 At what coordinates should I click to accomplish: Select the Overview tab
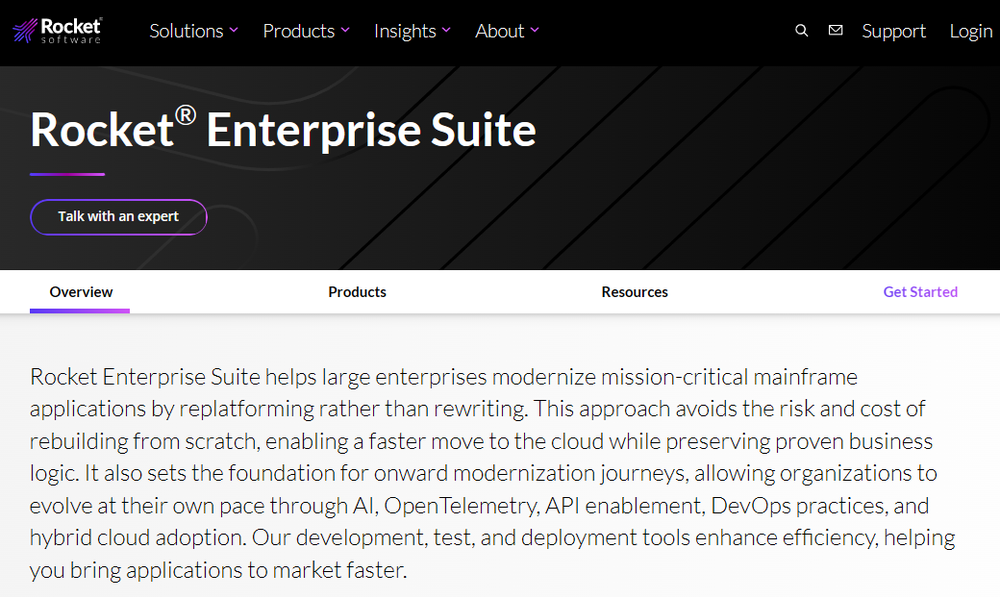click(79, 291)
